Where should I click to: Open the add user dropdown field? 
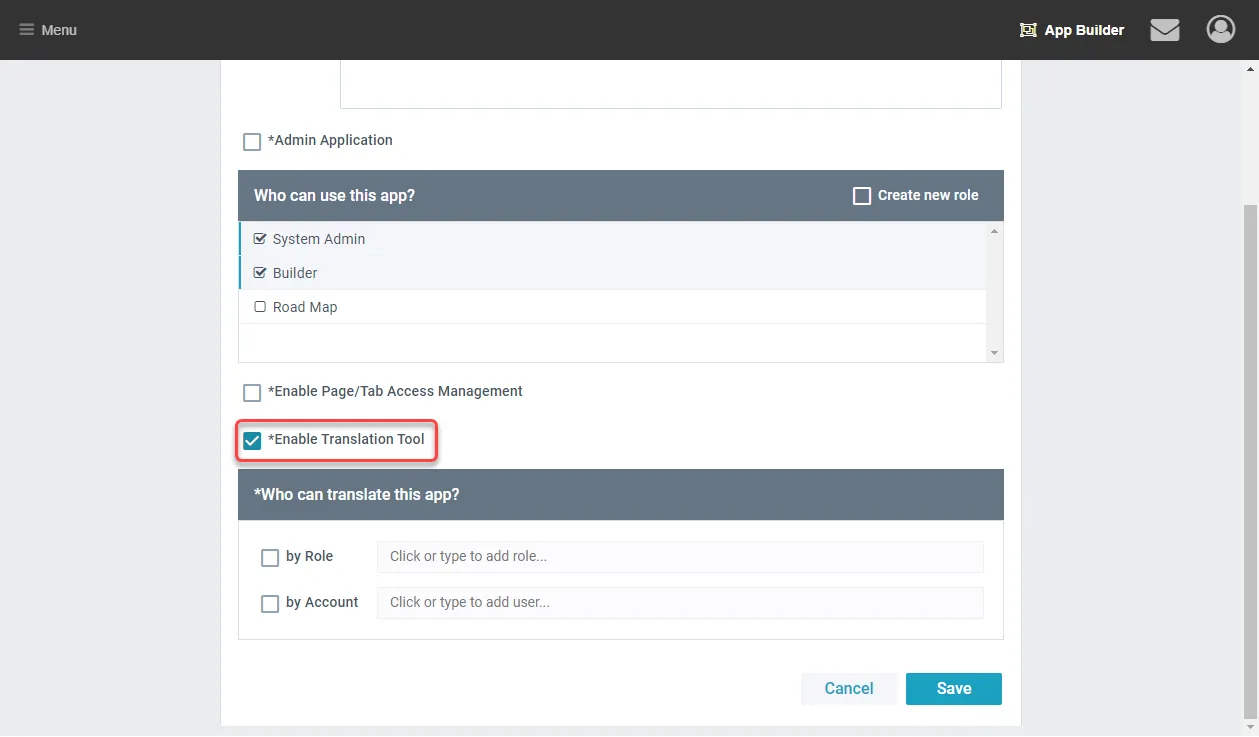click(679, 603)
